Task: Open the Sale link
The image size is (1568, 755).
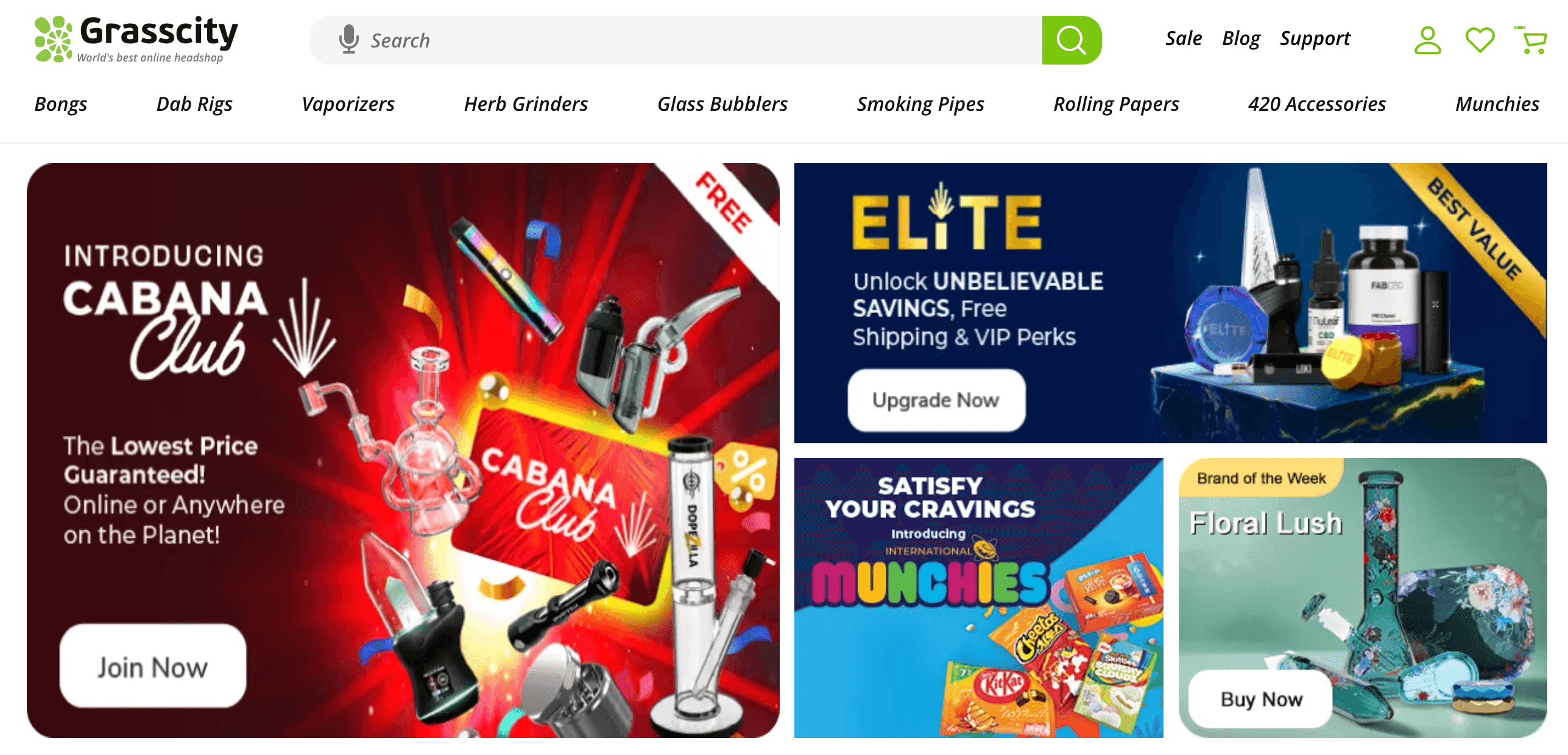Action: point(1183,38)
